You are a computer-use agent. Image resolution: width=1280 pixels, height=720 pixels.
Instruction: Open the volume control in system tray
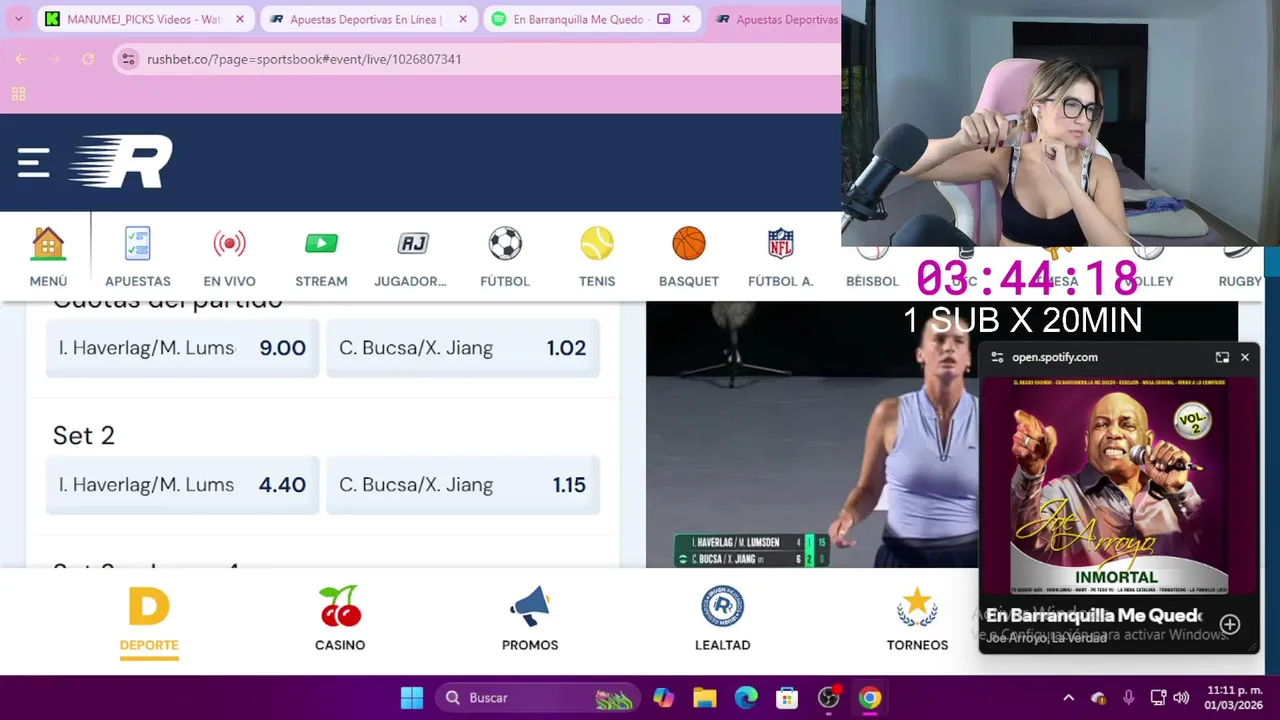tap(1181, 697)
